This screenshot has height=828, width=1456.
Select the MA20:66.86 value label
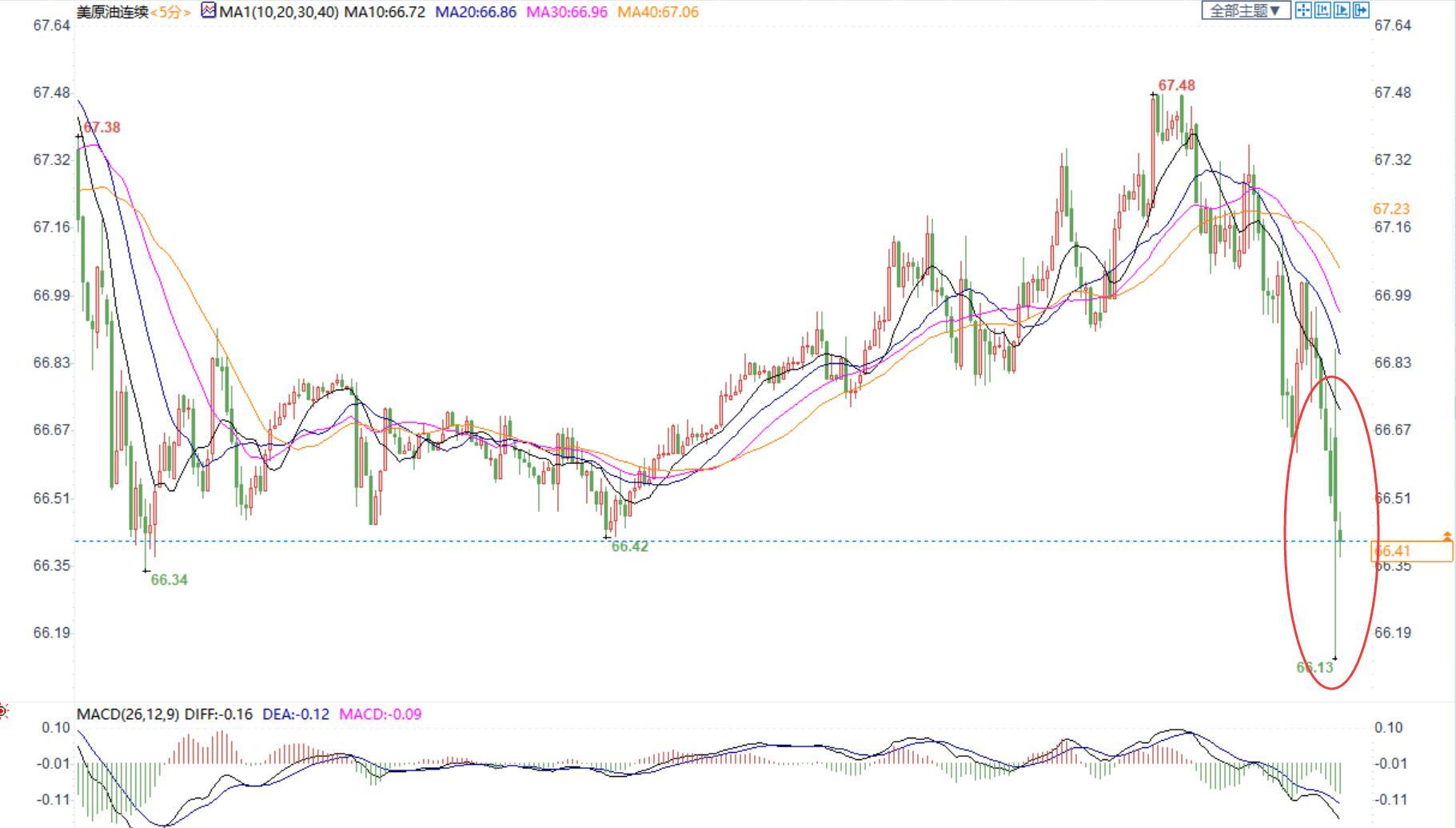pyautogui.click(x=476, y=12)
